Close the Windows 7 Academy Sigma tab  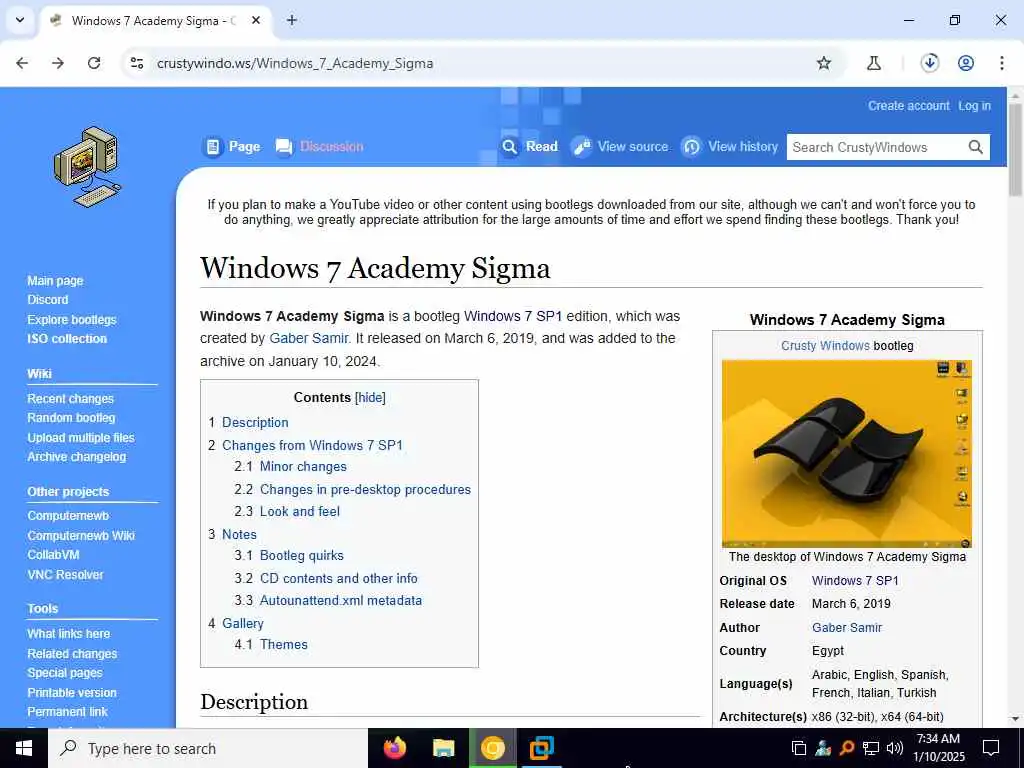pyautogui.click(x=256, y=20)
